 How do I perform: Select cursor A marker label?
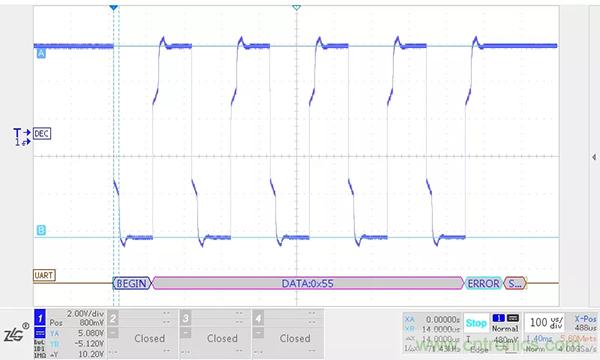[41, 53]
